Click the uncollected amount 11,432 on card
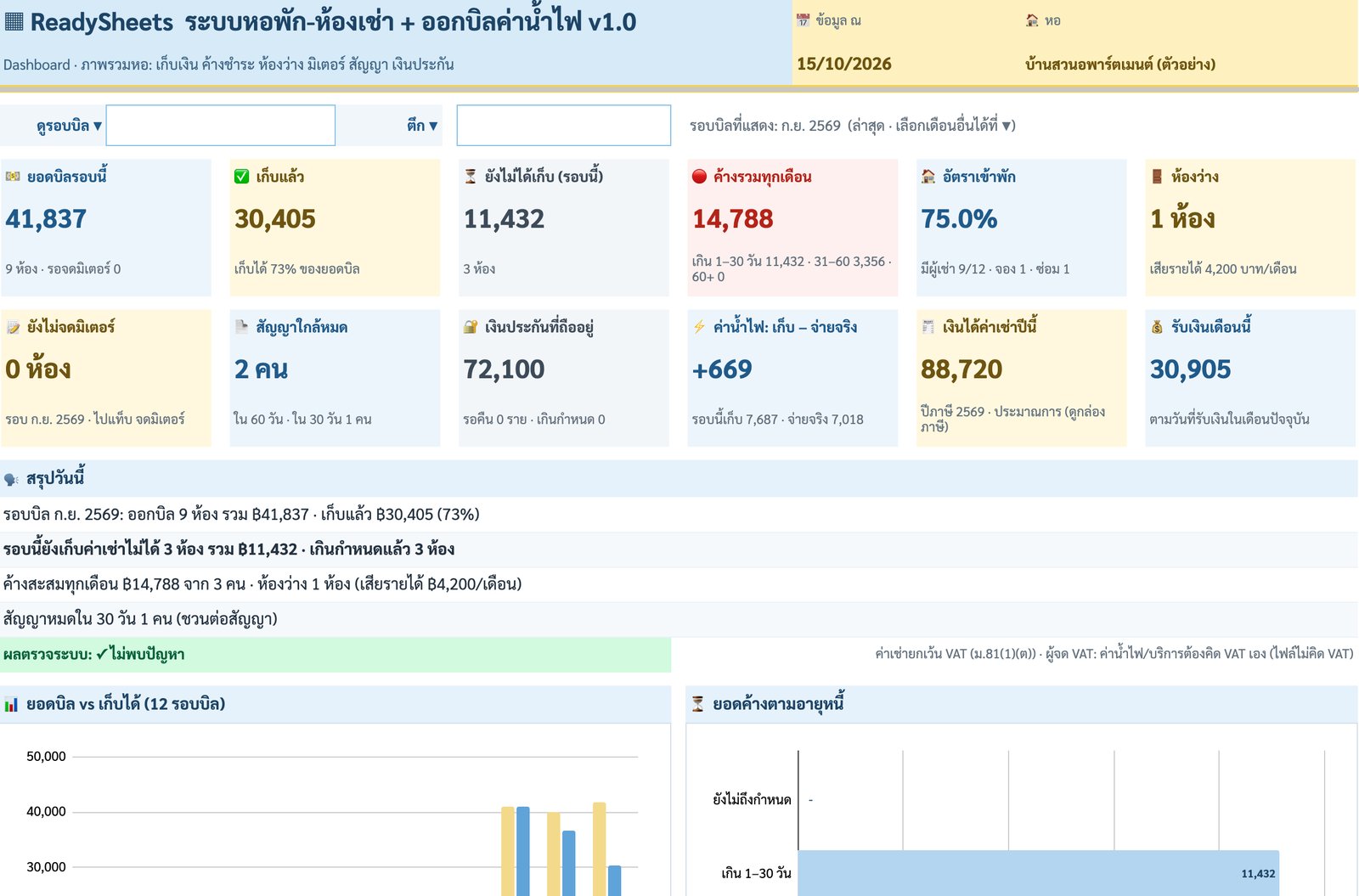1359x896 pixels. 504,219
